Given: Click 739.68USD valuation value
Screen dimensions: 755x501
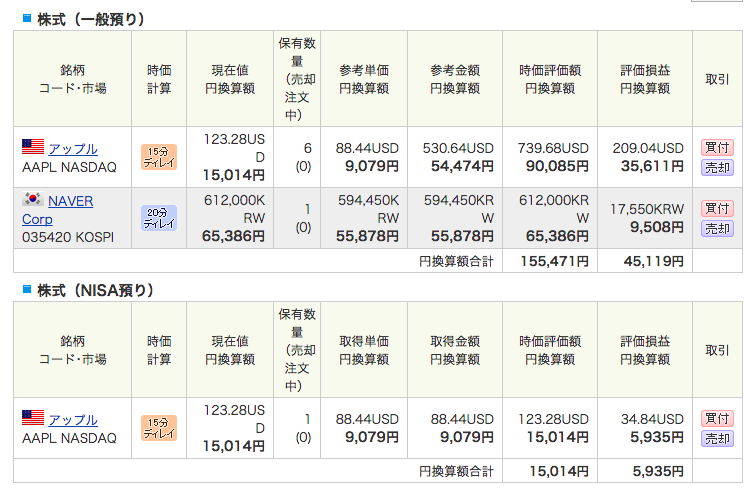Looking at the screenshot, I should (x=553, y=148).
